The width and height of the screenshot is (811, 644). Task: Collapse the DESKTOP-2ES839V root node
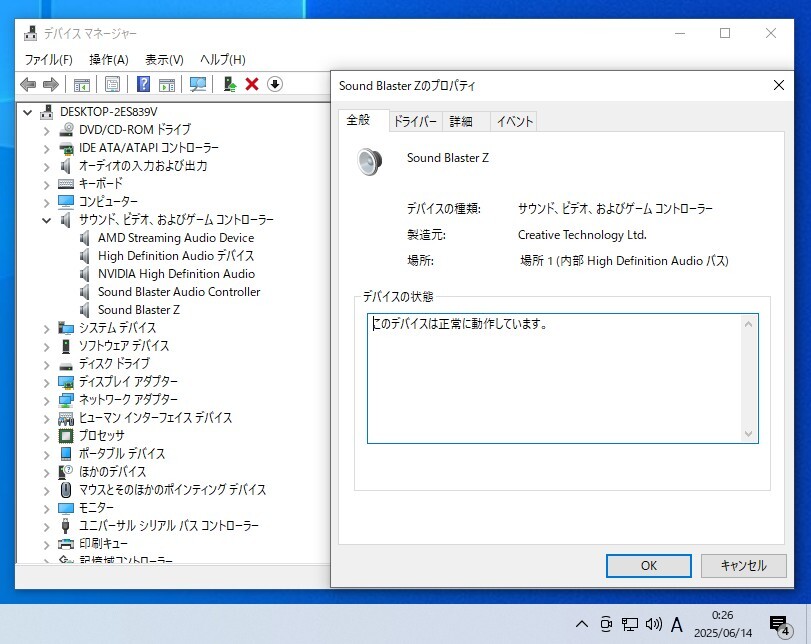click(28, 112)
